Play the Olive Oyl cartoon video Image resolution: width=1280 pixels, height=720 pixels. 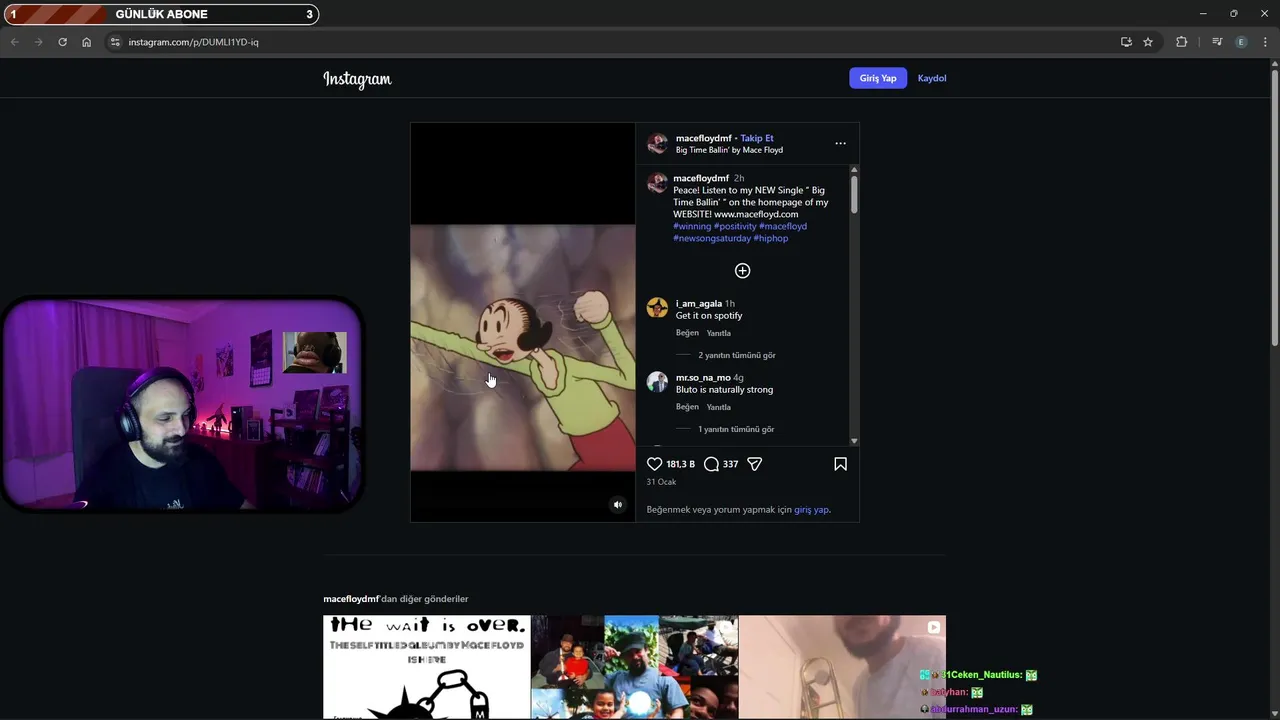click(x=523, y=322)
